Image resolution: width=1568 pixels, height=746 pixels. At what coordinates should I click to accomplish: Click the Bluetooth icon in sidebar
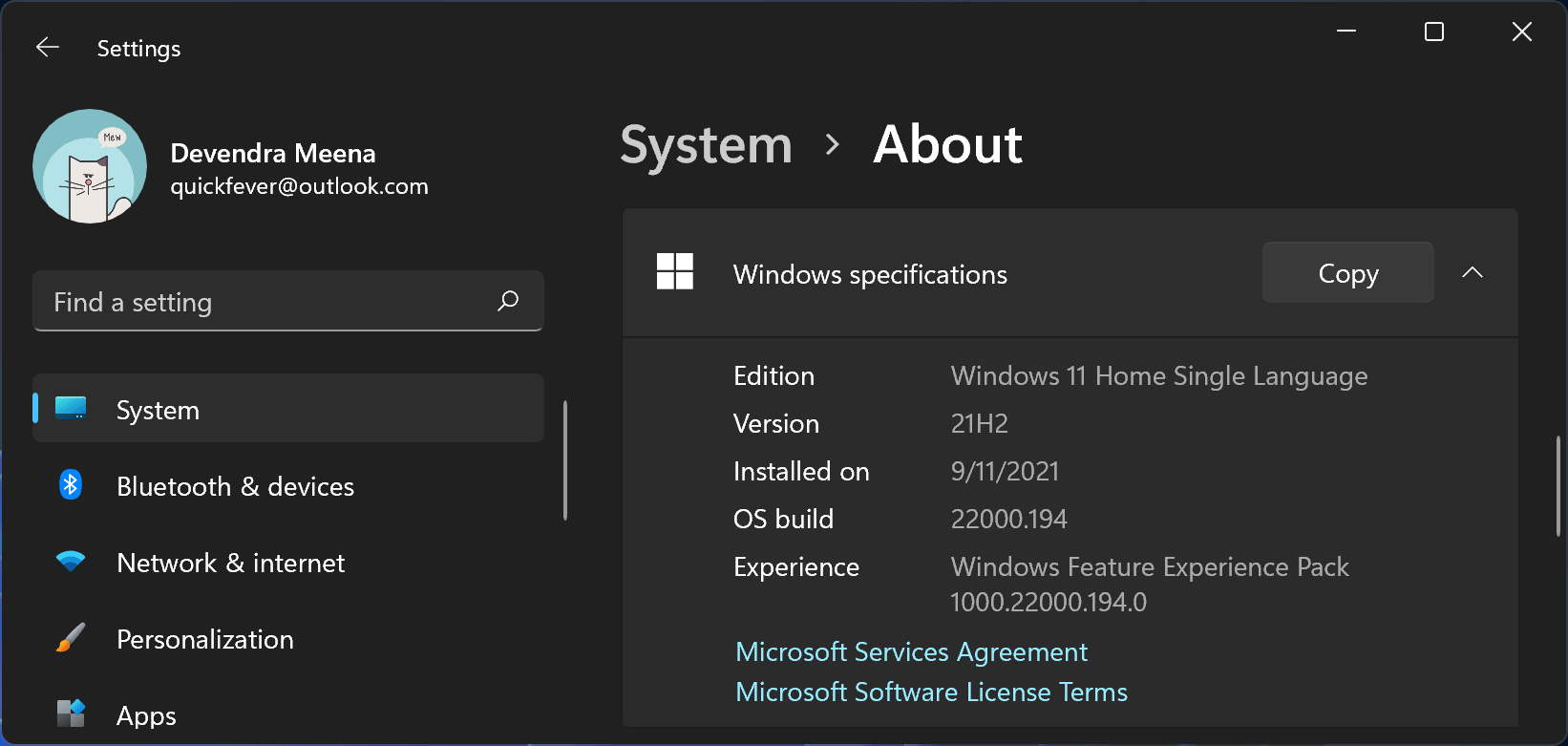[71, 485]
